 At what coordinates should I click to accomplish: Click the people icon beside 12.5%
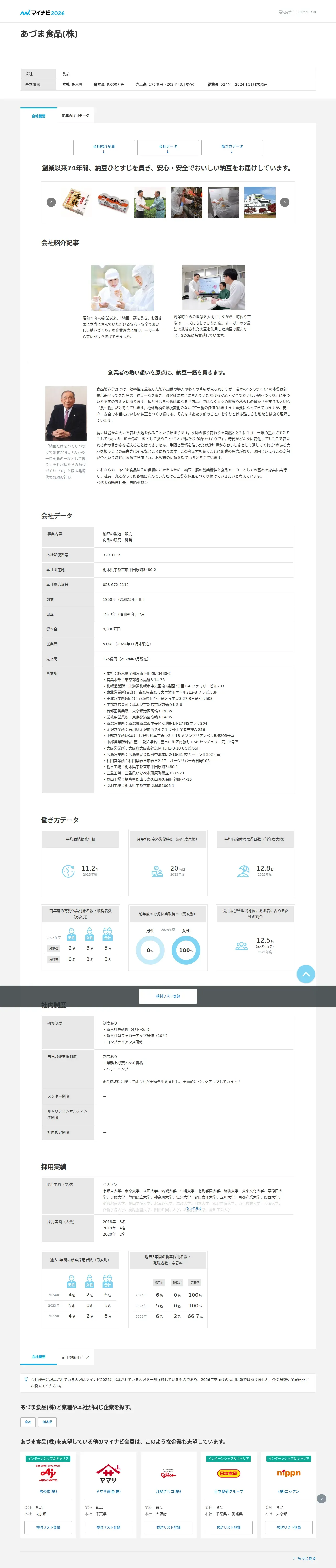(242, 946)
